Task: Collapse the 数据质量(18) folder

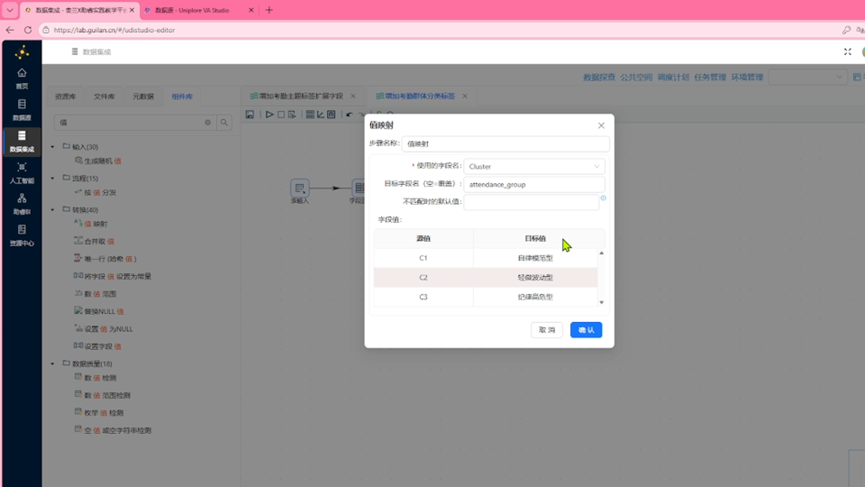Action: coord(53,363)
